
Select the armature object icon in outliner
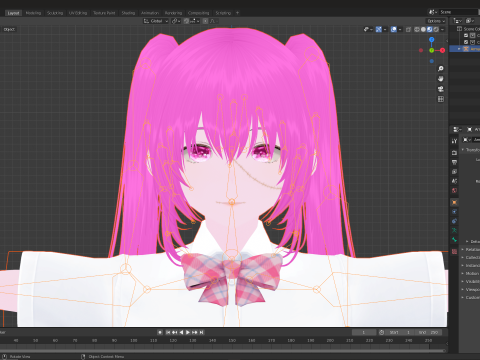click(x=466, y=49)
